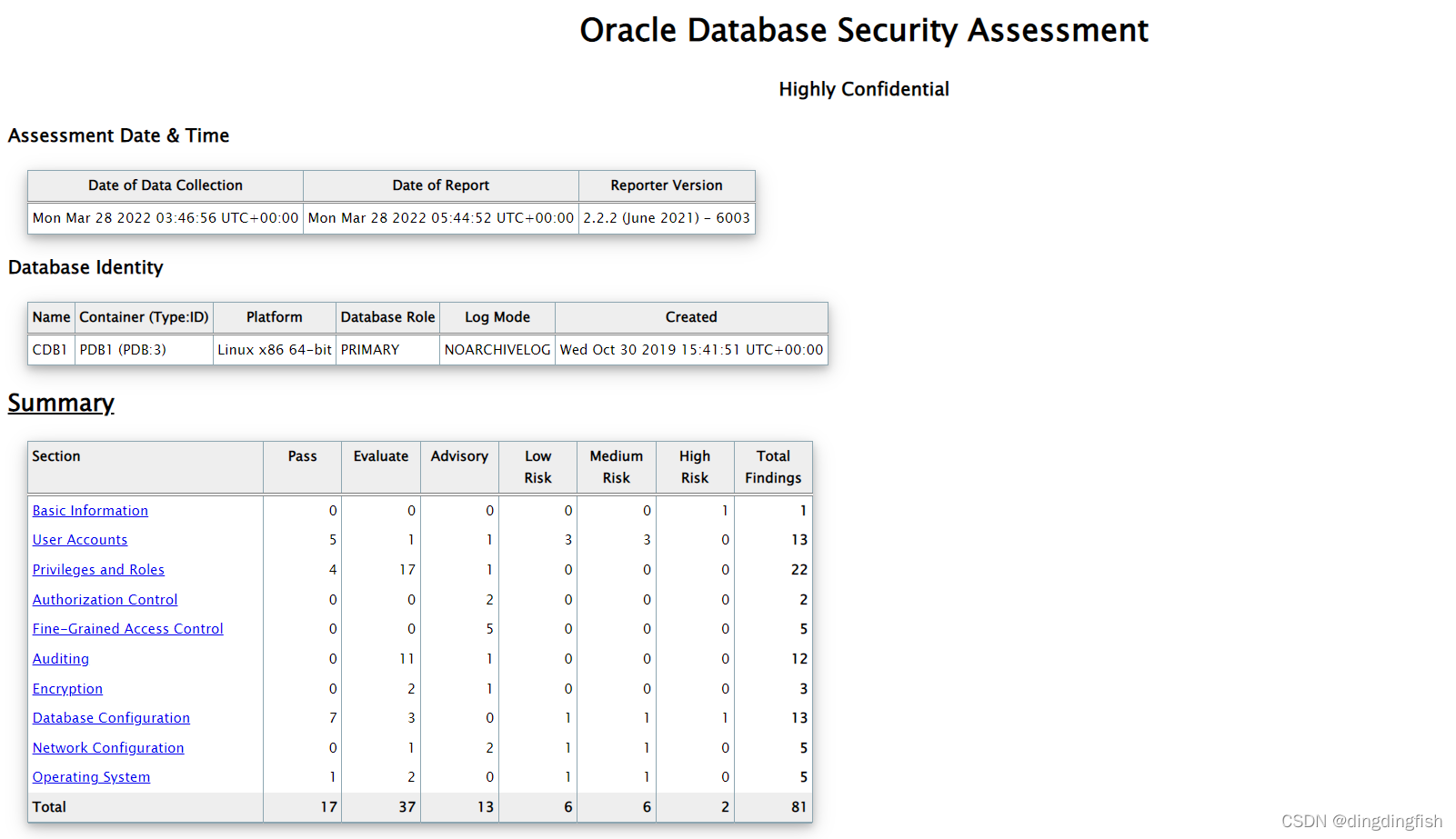Click the Pass column header
Image resolution: width=1456 pixels, height=839 pixels.
[303, 467]
